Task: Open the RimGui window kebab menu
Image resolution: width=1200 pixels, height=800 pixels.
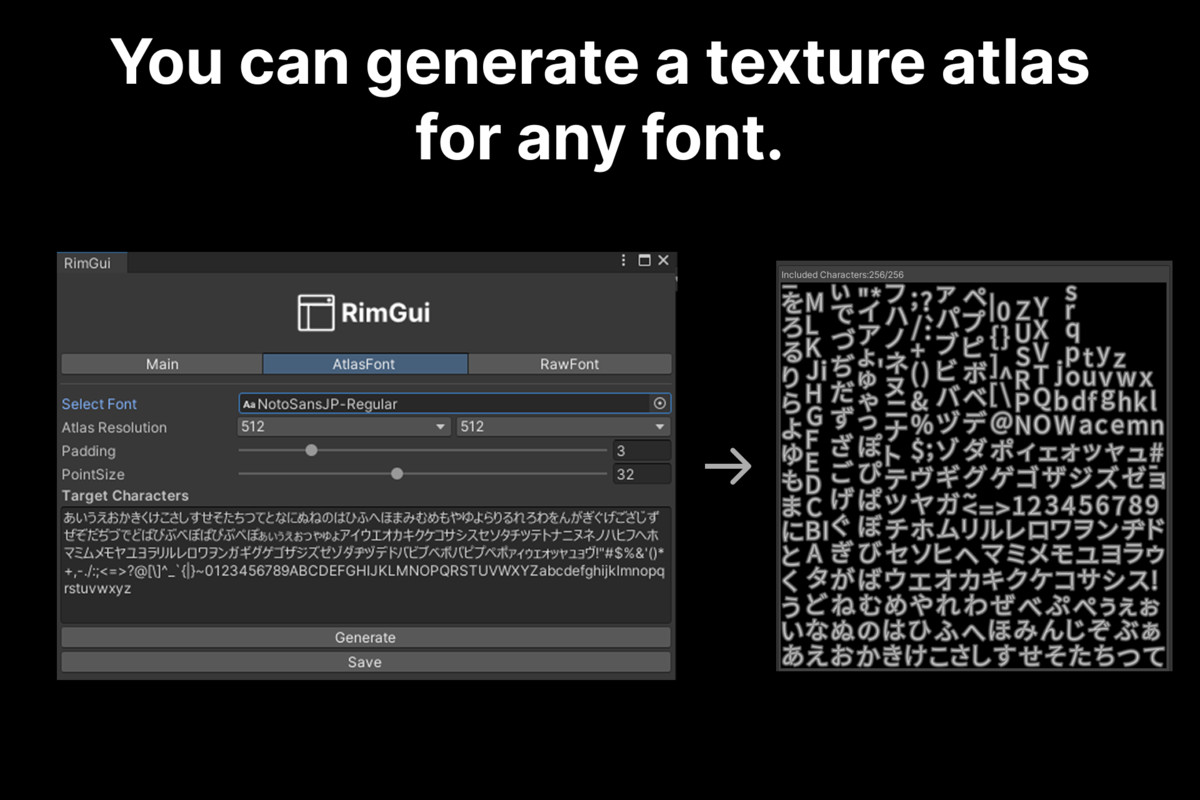Action: [x=624, y=261]
